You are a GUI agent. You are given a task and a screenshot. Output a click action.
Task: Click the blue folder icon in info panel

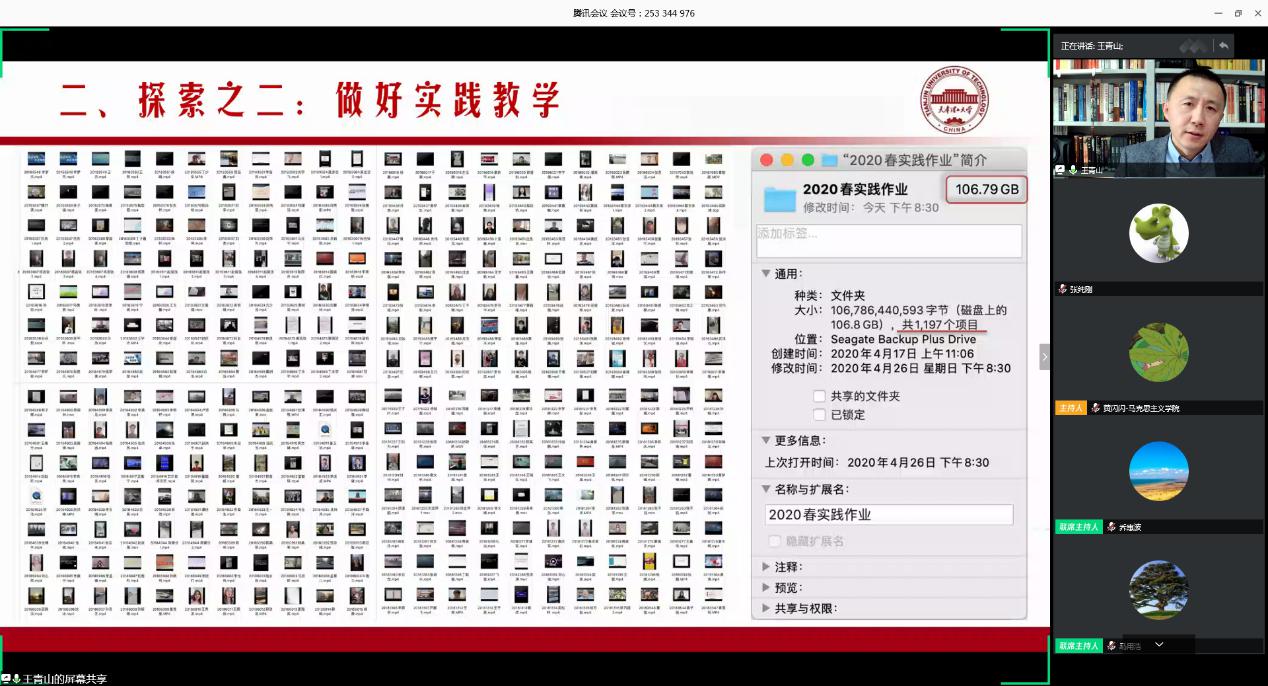pos(779,197)
